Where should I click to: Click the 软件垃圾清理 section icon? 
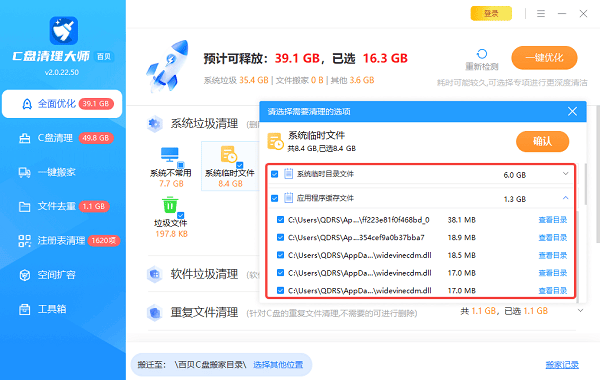coord(155,274)
